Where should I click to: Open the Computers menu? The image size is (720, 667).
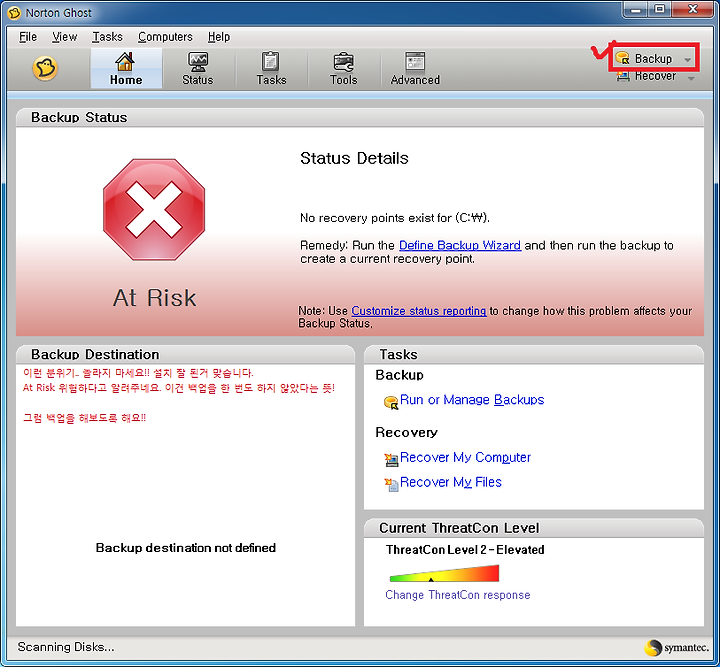pos(165,37)
